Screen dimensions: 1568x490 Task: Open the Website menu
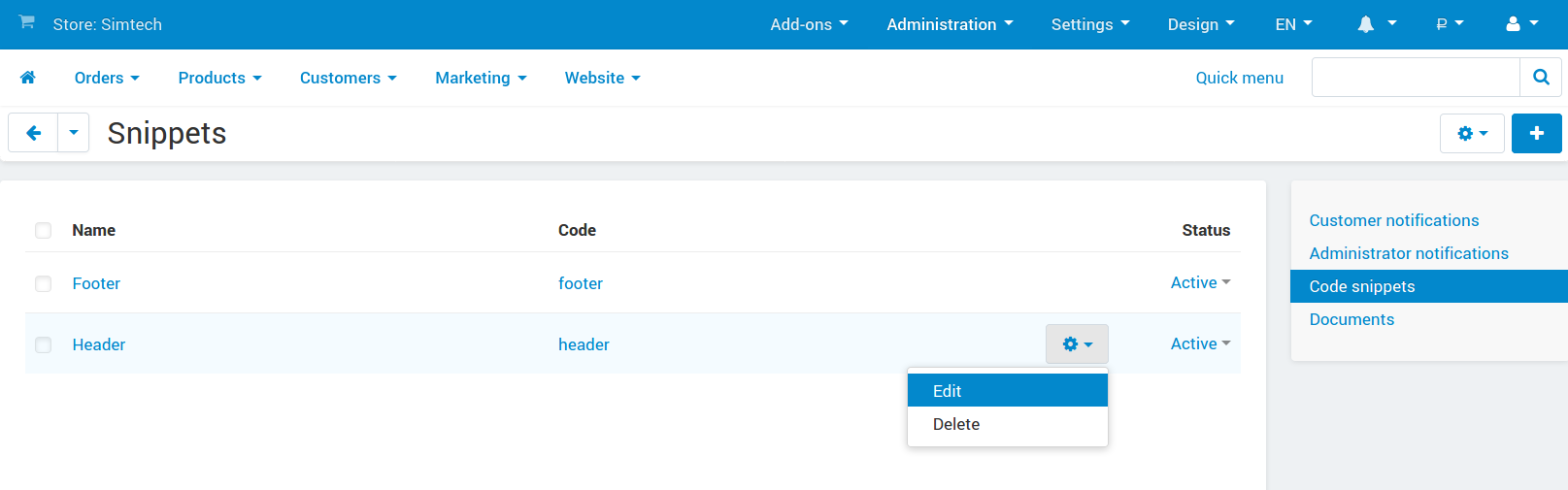coord(602,78)
